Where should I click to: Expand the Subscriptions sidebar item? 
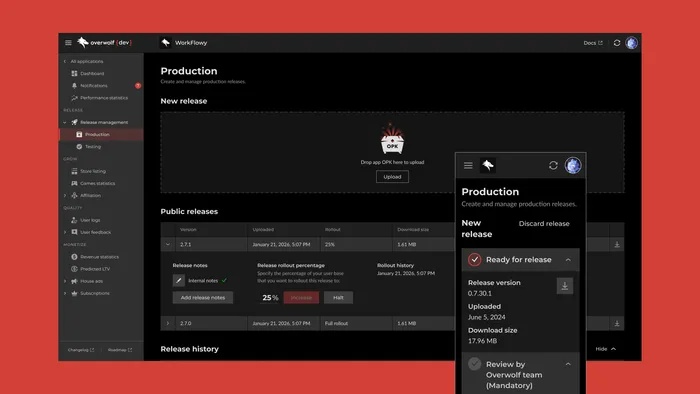[65, 293]
